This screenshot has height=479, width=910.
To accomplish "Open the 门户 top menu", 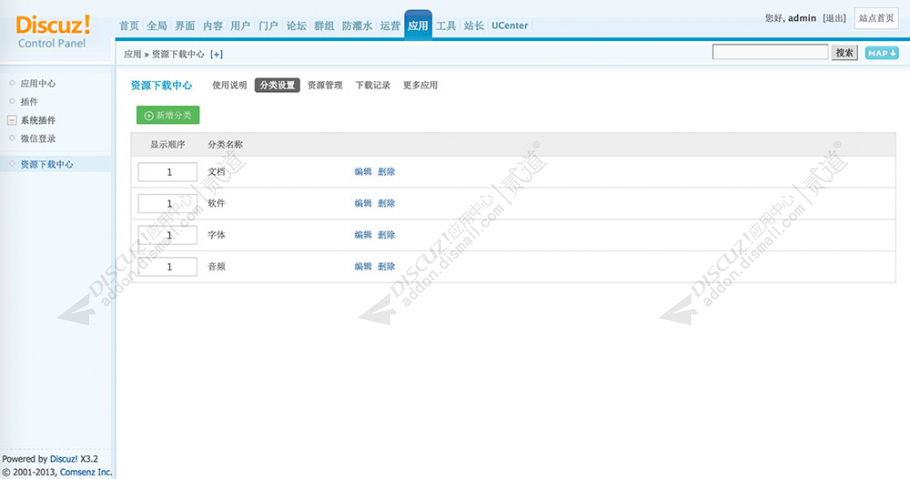I will [268, 26].
